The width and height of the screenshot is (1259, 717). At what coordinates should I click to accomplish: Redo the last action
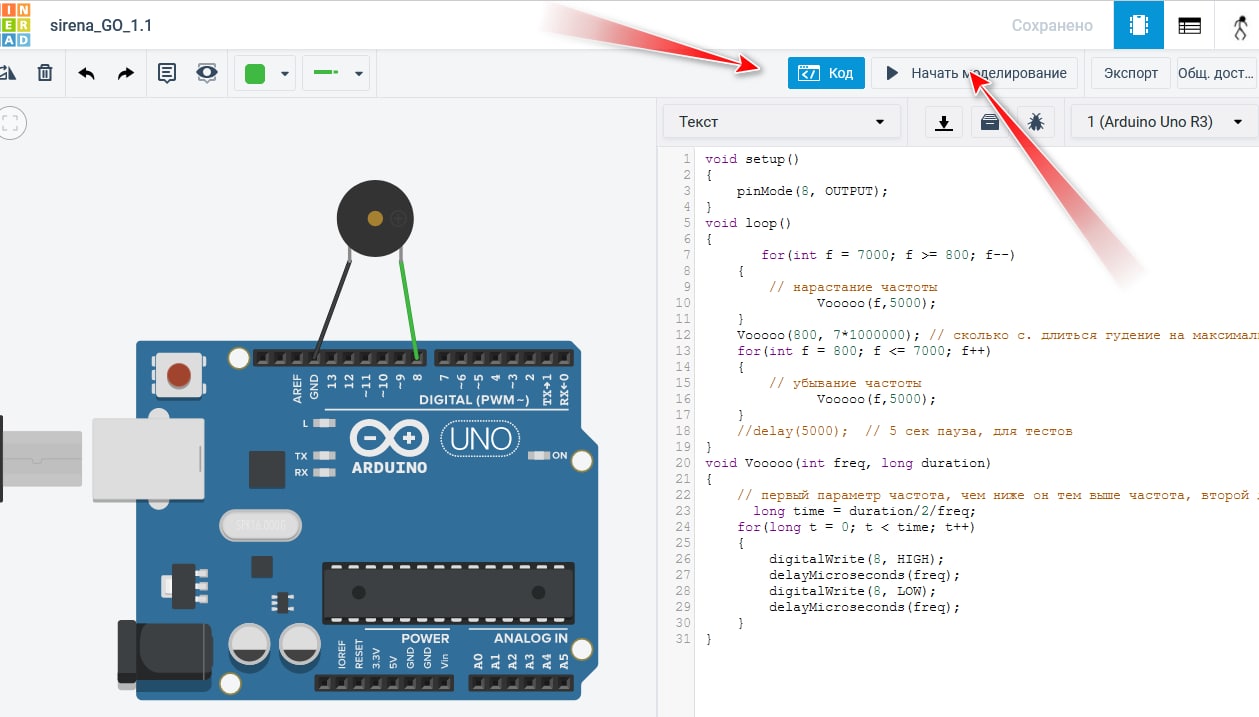(125, 73)
